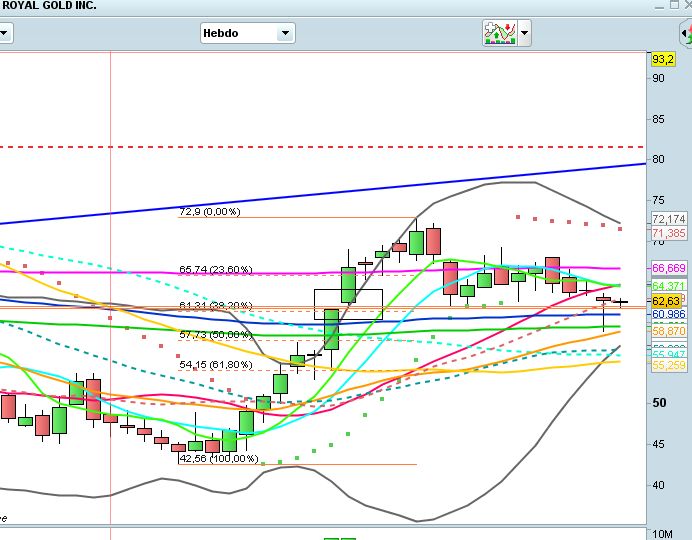Select the 57,73 (50,00%) Fibonacci label

216,335
